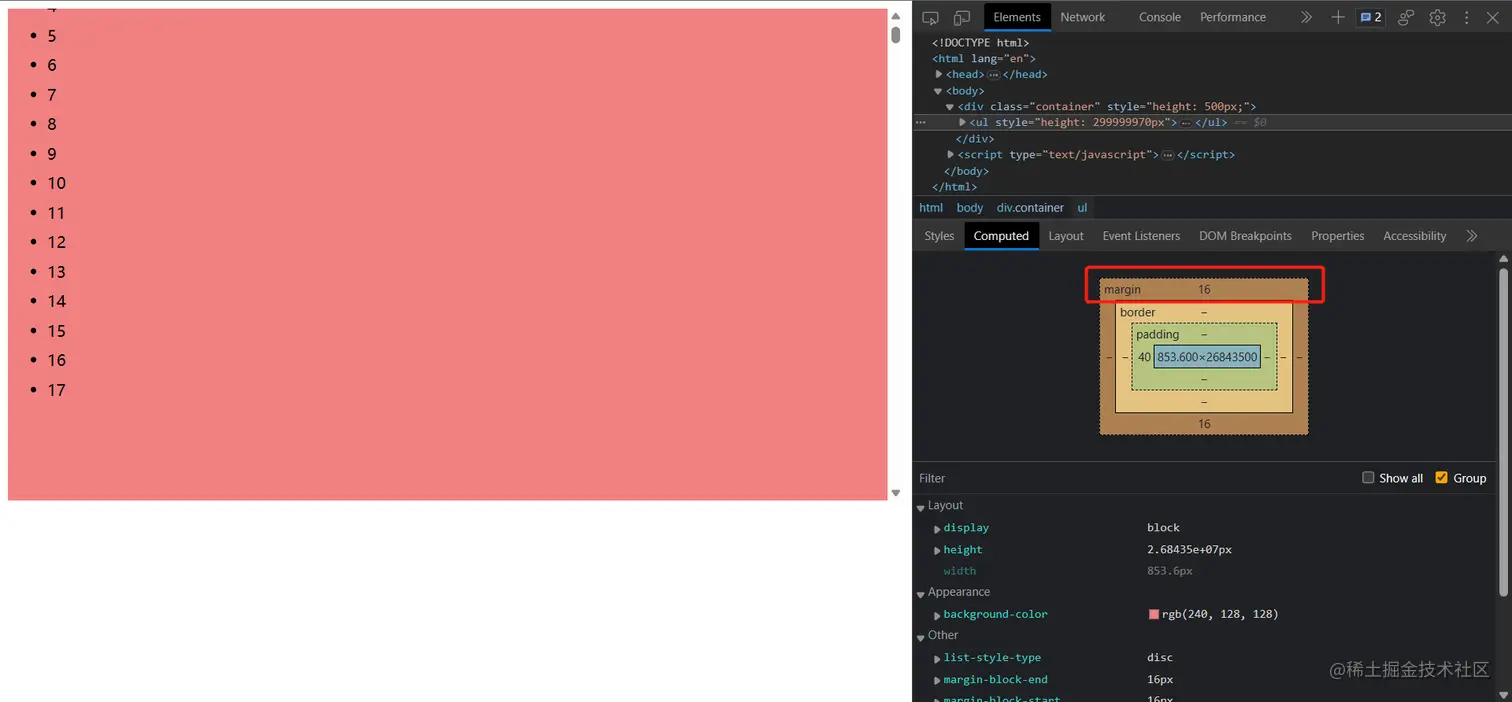This screenshot has width=1512, height=702.
Task: Uncheck the Group checkbox
Action: (1441, 478)
